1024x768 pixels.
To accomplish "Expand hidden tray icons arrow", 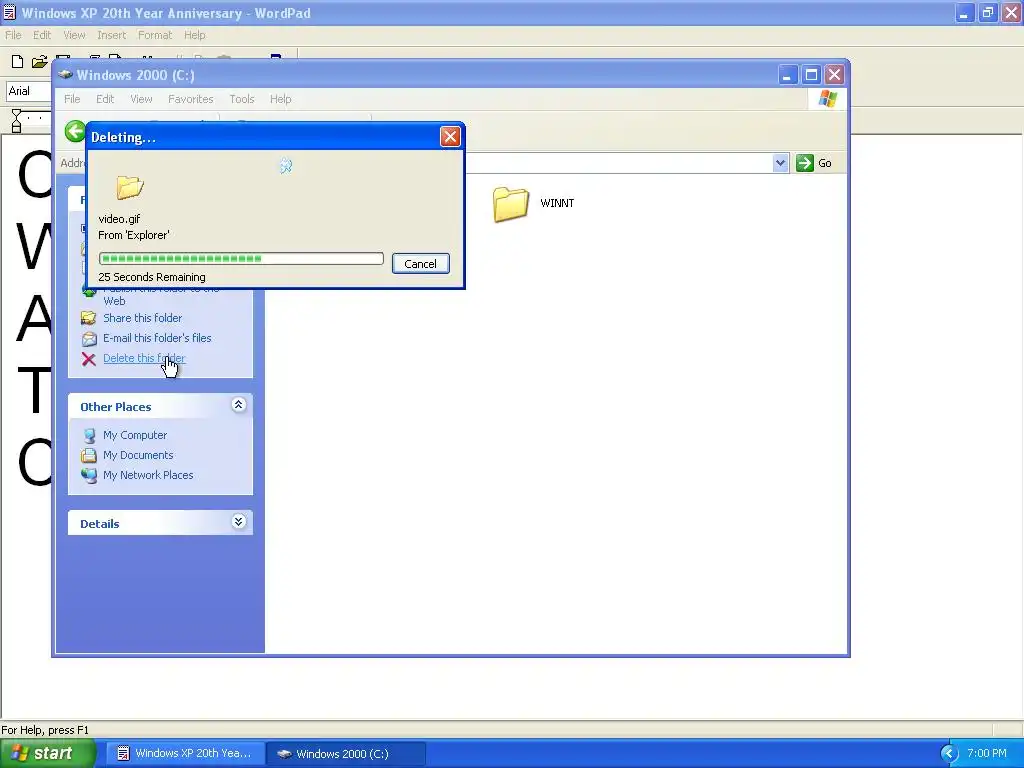I will pos(949,754).
